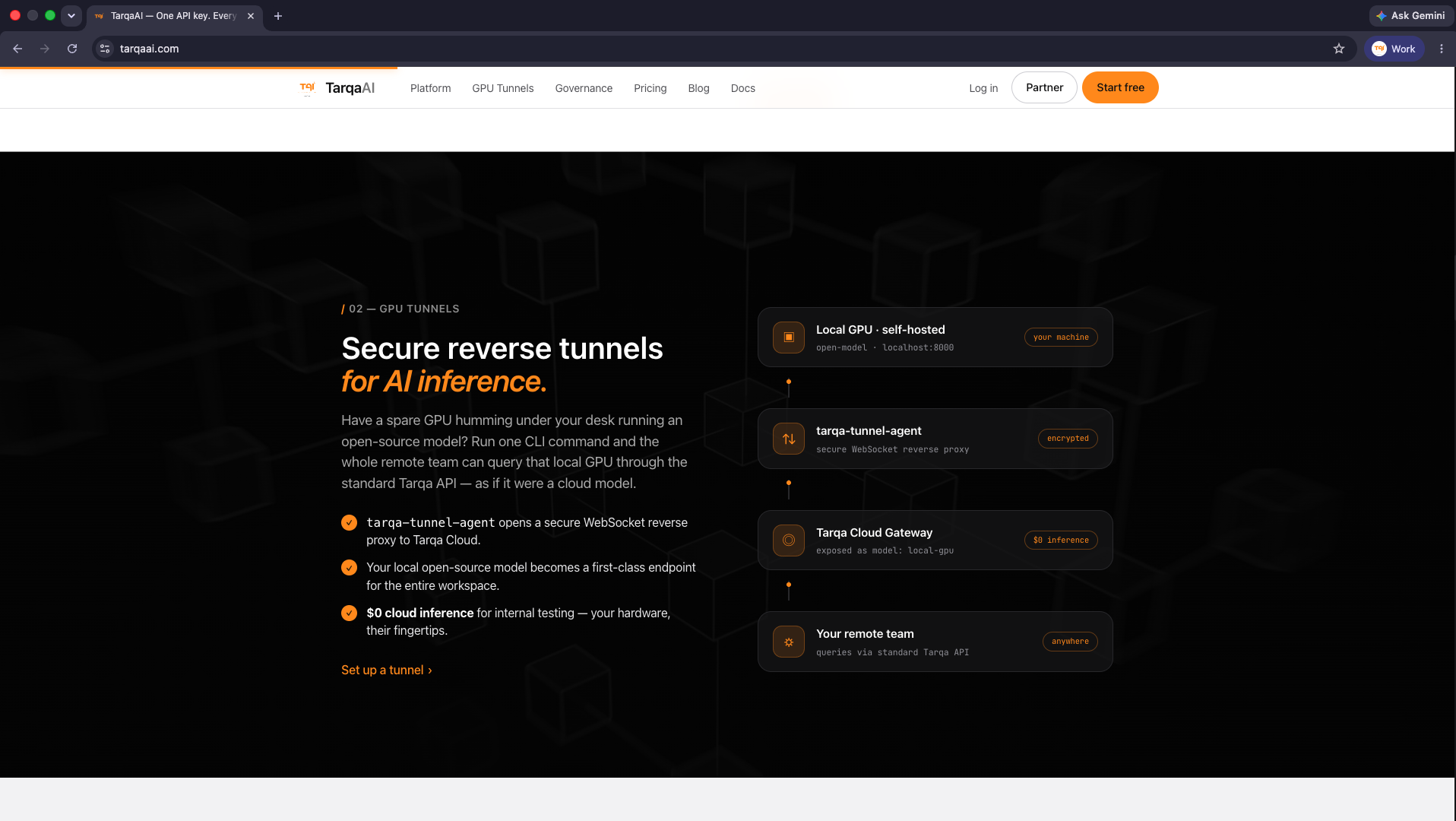Image resolution: width=1456 pixels, height=821 pixels.
Task: Open the Platform nav menu
Action: pos(430,88)
